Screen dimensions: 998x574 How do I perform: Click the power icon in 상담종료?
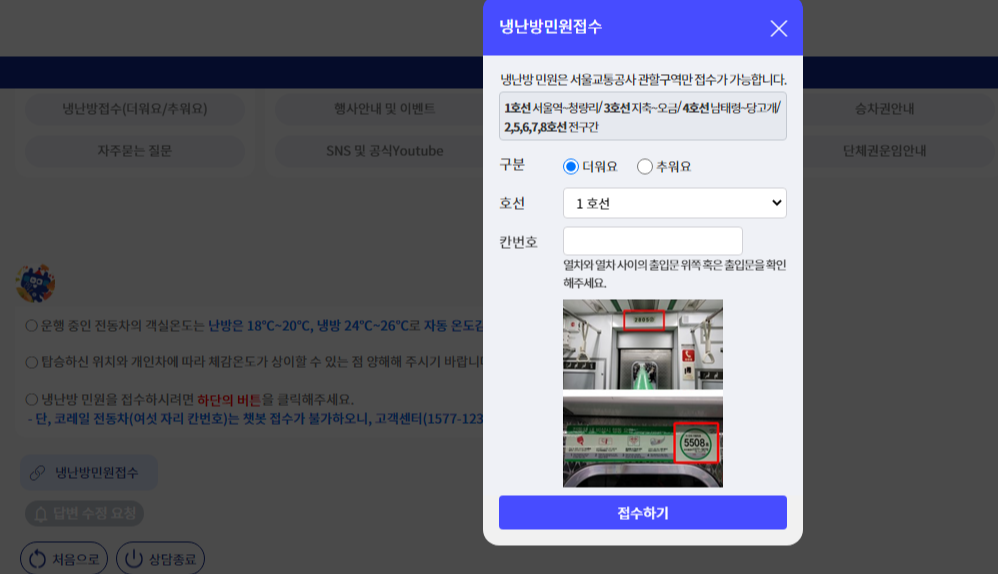tap(134, 559)
